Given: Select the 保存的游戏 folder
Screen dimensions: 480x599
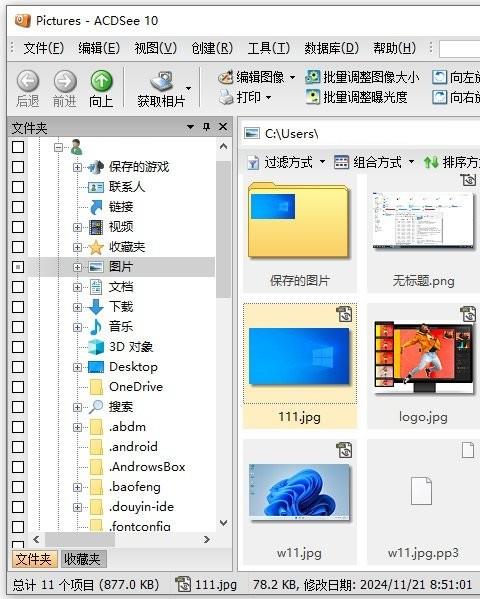Looking at the screenshot, I should [x=138, y=167].
